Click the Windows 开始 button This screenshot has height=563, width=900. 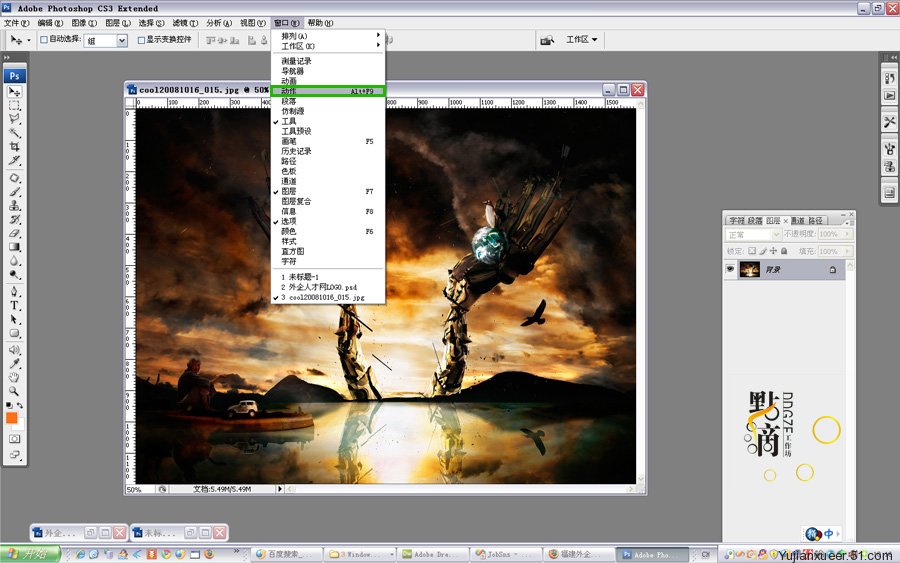point(30,554)
